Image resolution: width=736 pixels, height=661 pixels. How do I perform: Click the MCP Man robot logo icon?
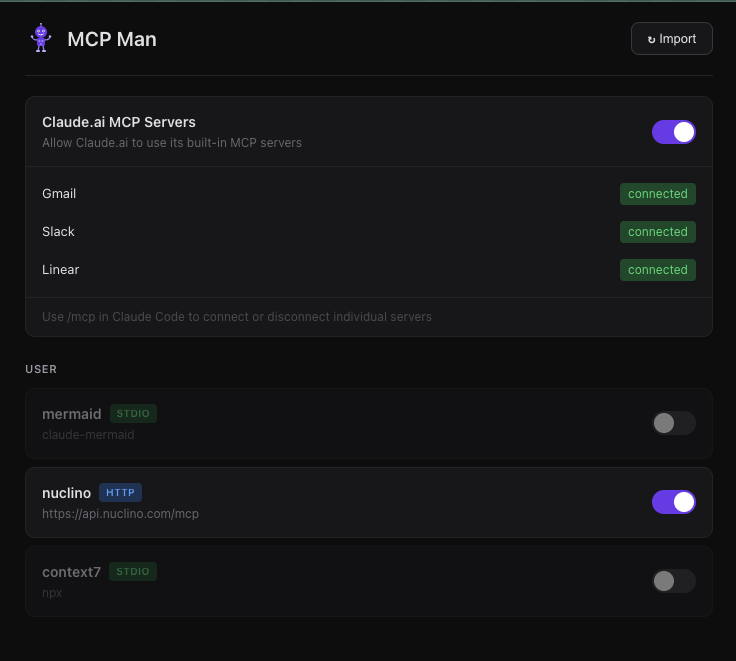tap(41, 38)
